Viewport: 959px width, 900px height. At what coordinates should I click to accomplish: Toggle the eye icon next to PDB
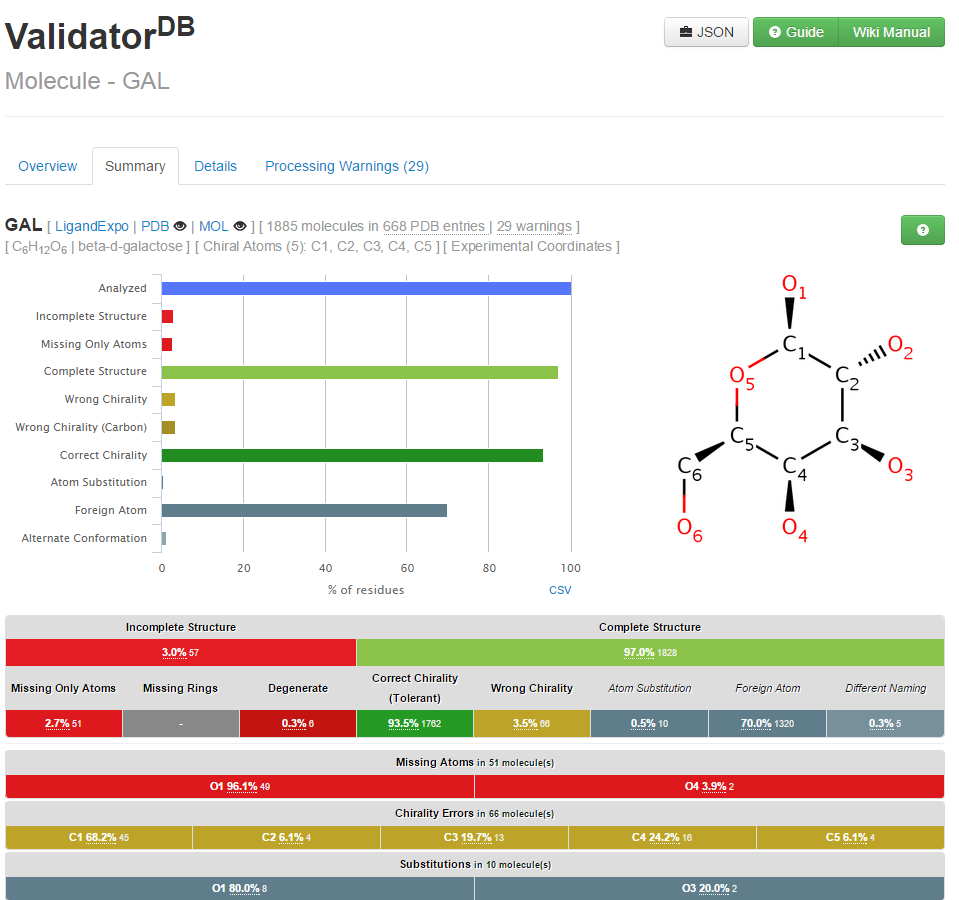[180, 226]
